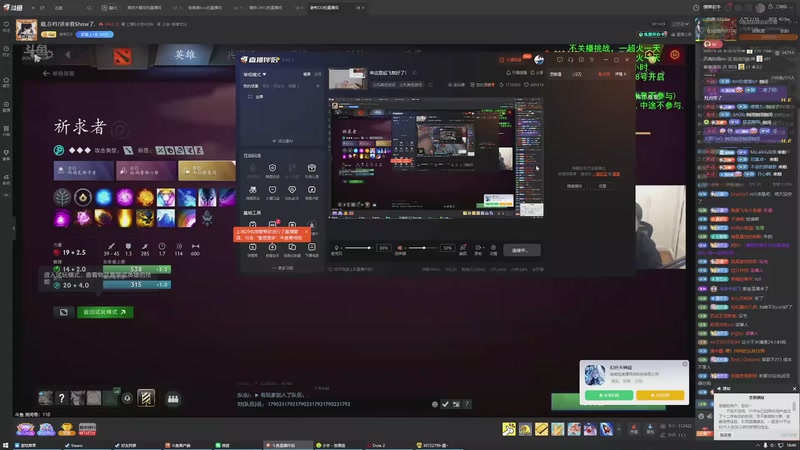The width and height of the screenshot is (800, 450).
Task: Mute the red speaker icon
Action: (400, 248)
